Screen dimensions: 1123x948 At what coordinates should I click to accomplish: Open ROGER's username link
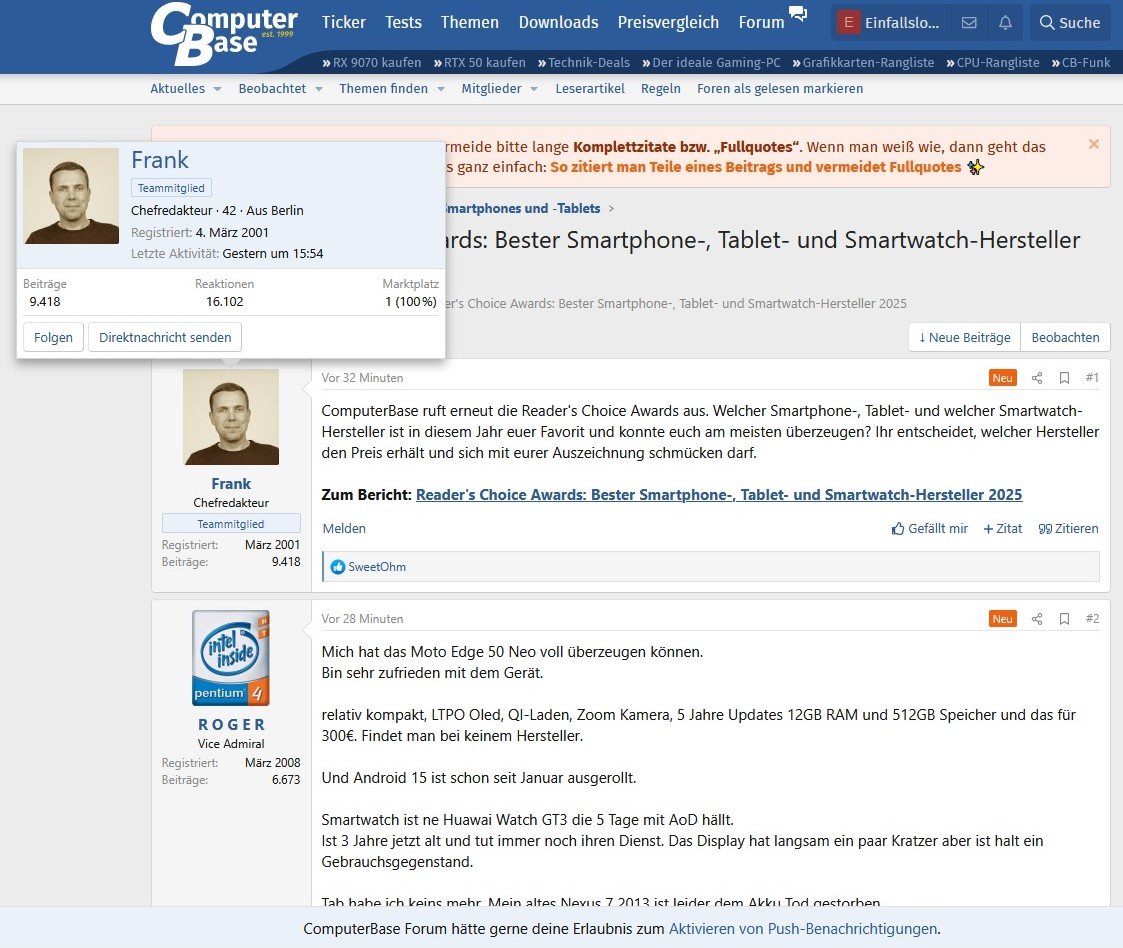pyautogui.click(x=231, y=725)
